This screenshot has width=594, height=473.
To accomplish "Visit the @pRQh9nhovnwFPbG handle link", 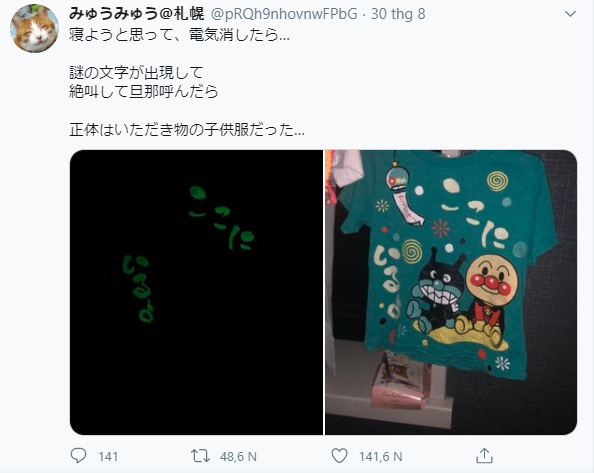I will click(x=284, y=14).
